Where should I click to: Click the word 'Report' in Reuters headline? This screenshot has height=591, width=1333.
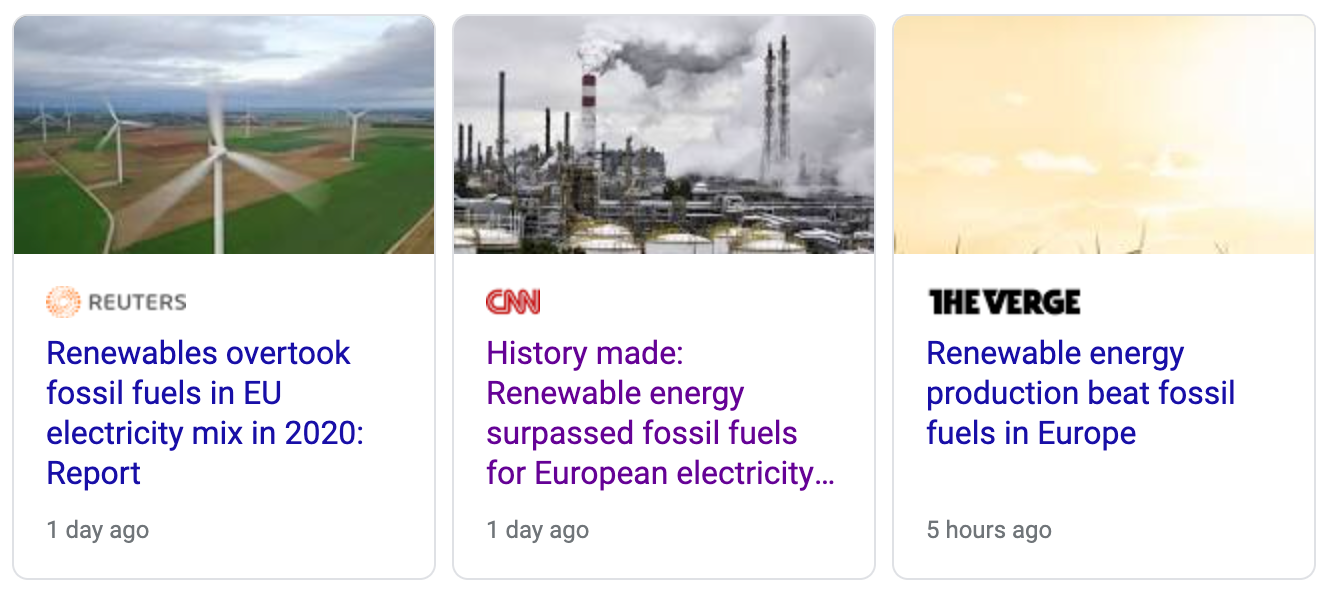[94, 473]
